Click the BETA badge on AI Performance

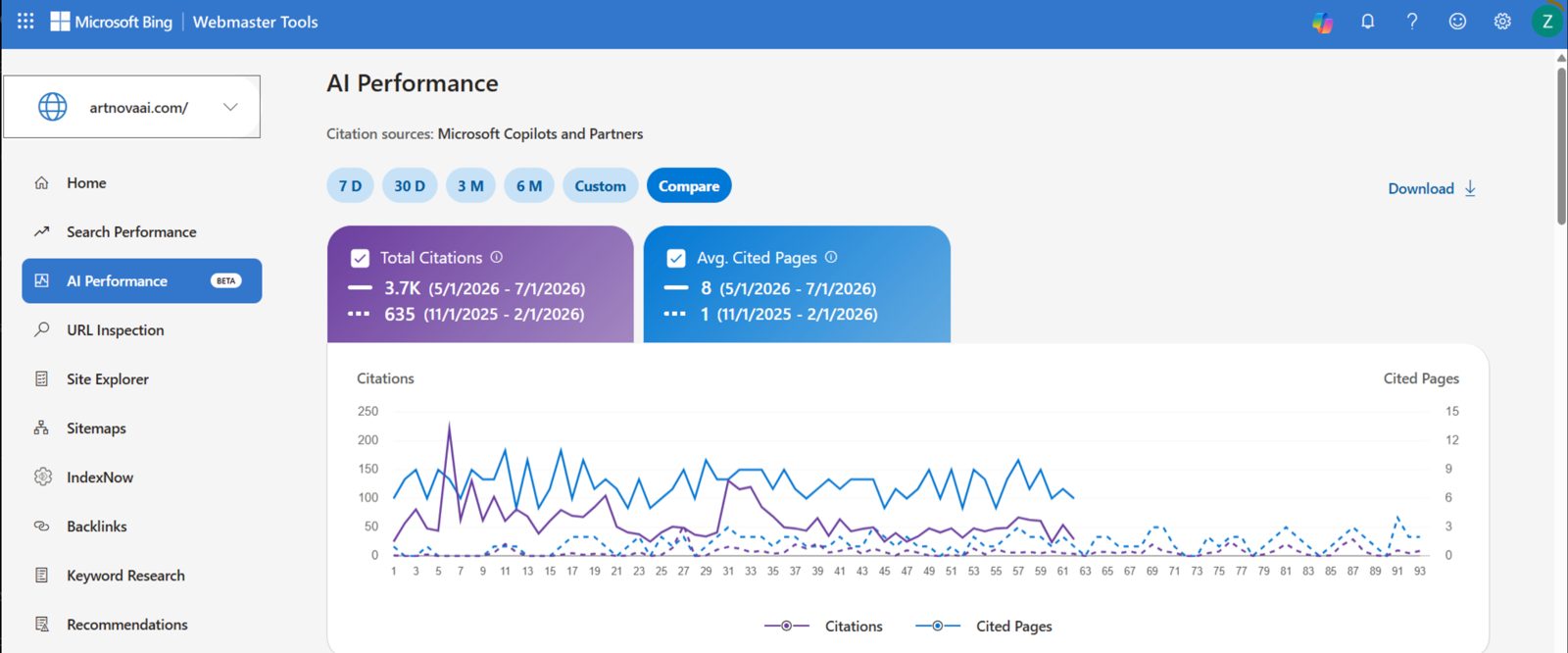coord(225,280)
